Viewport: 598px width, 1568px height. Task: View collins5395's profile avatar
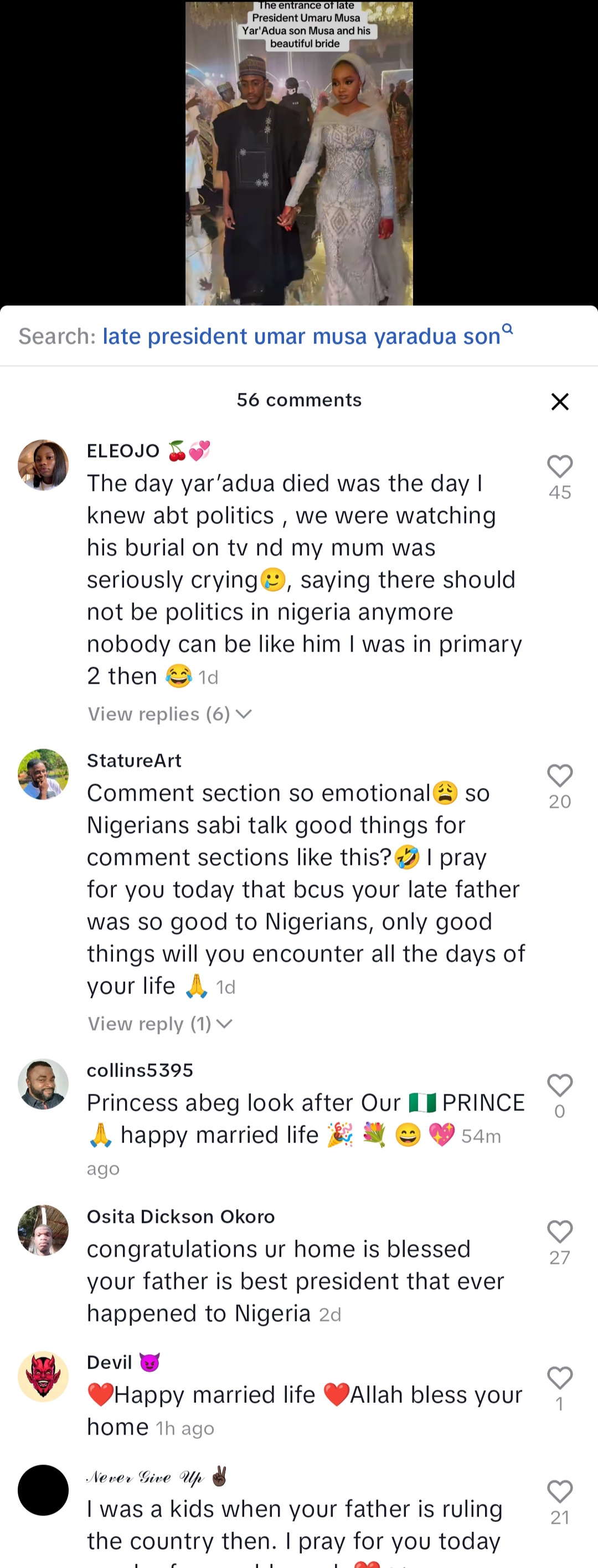tap(43, 1084)
